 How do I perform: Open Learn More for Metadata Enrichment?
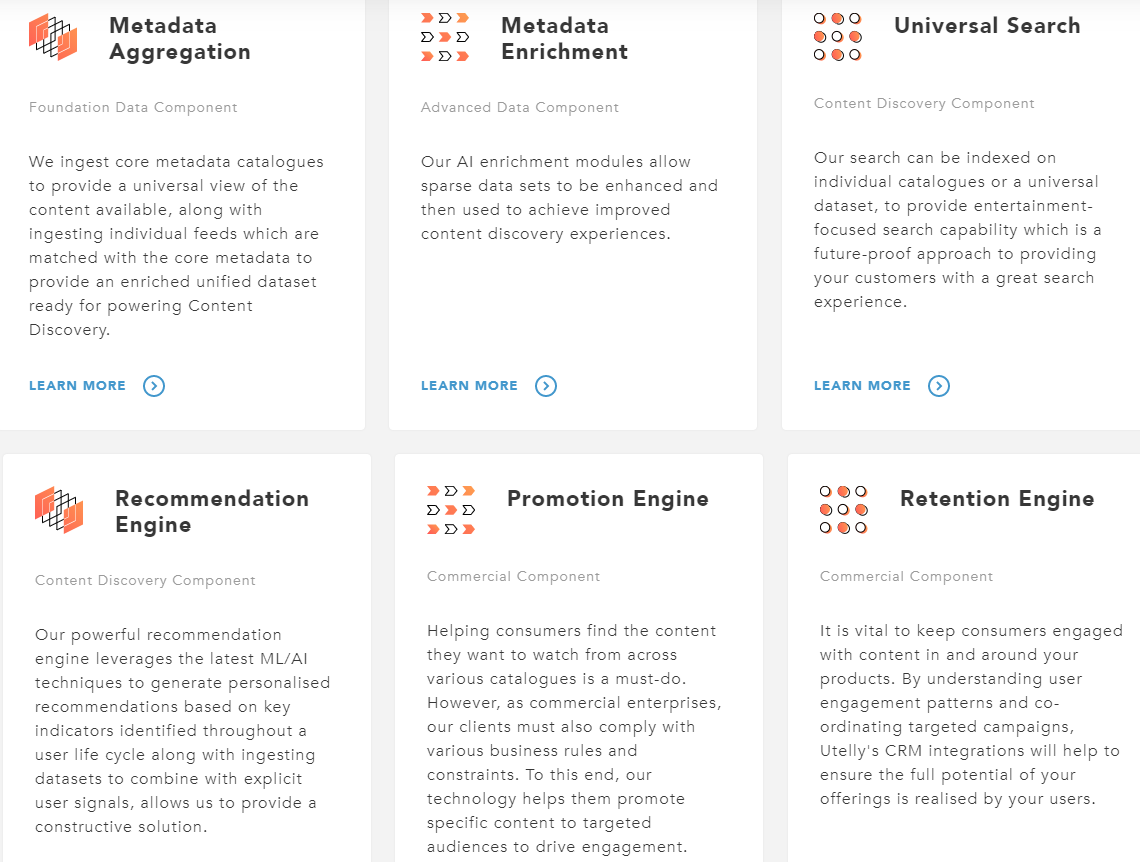click(470, 386)
